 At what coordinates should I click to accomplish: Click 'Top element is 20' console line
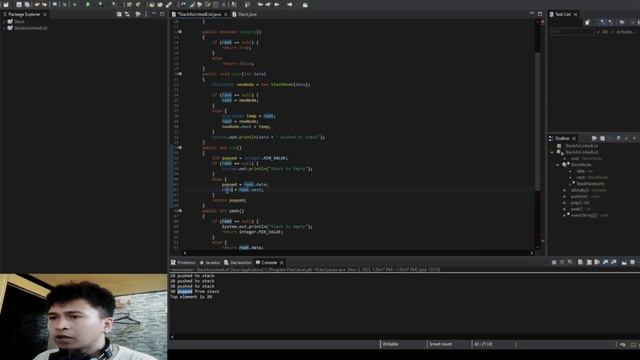pos(191,297)
